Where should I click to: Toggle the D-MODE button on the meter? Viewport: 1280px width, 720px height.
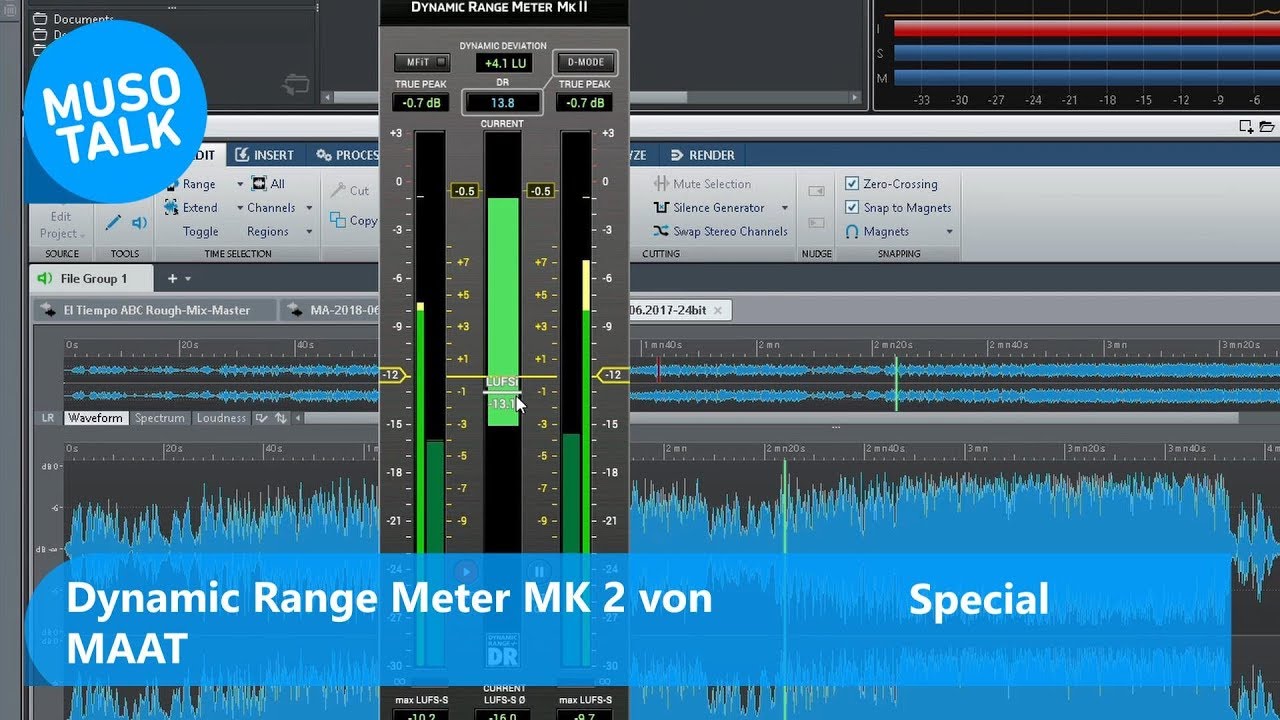tap(586, 62)
